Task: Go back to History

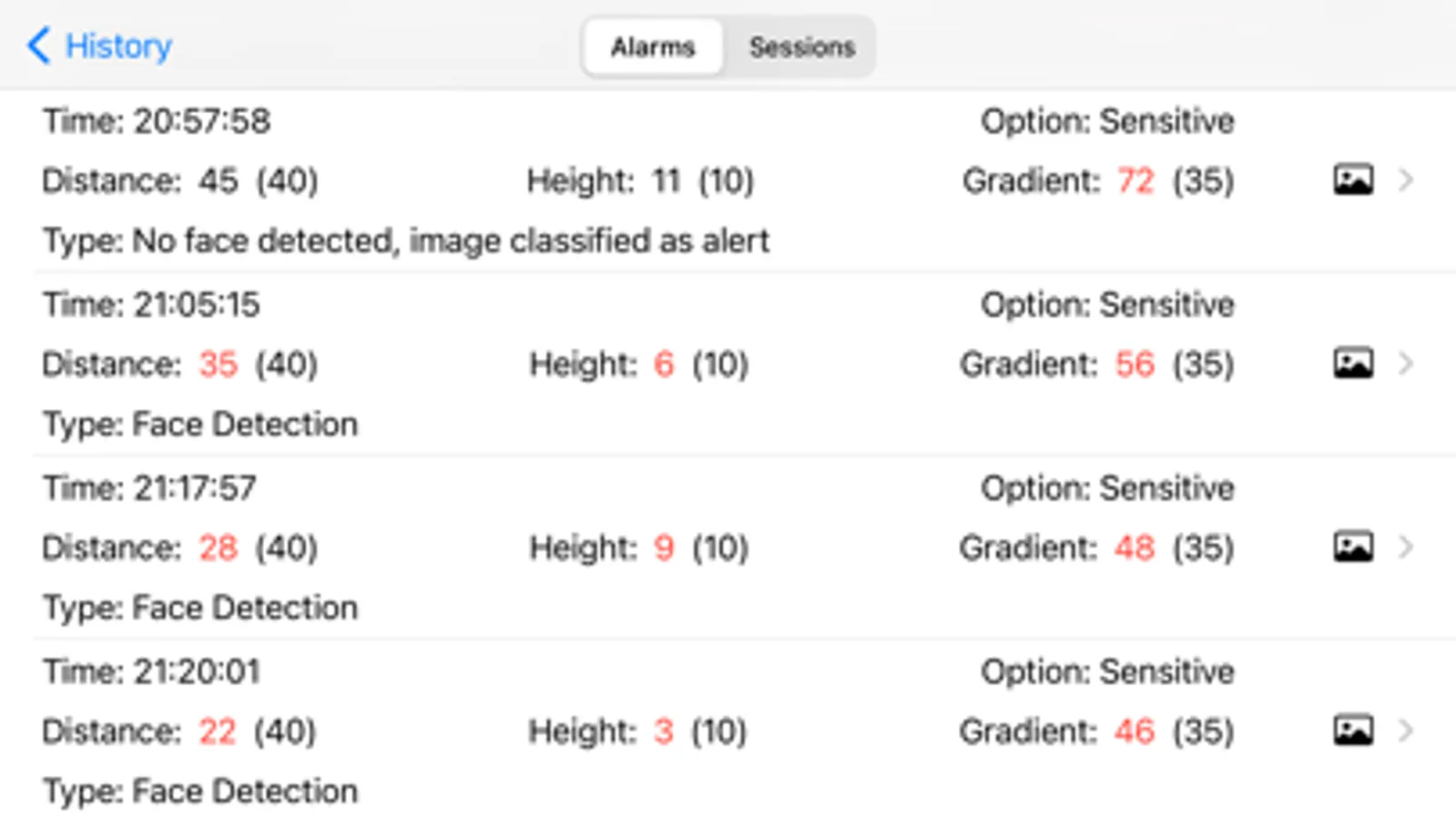Action: 117,46
